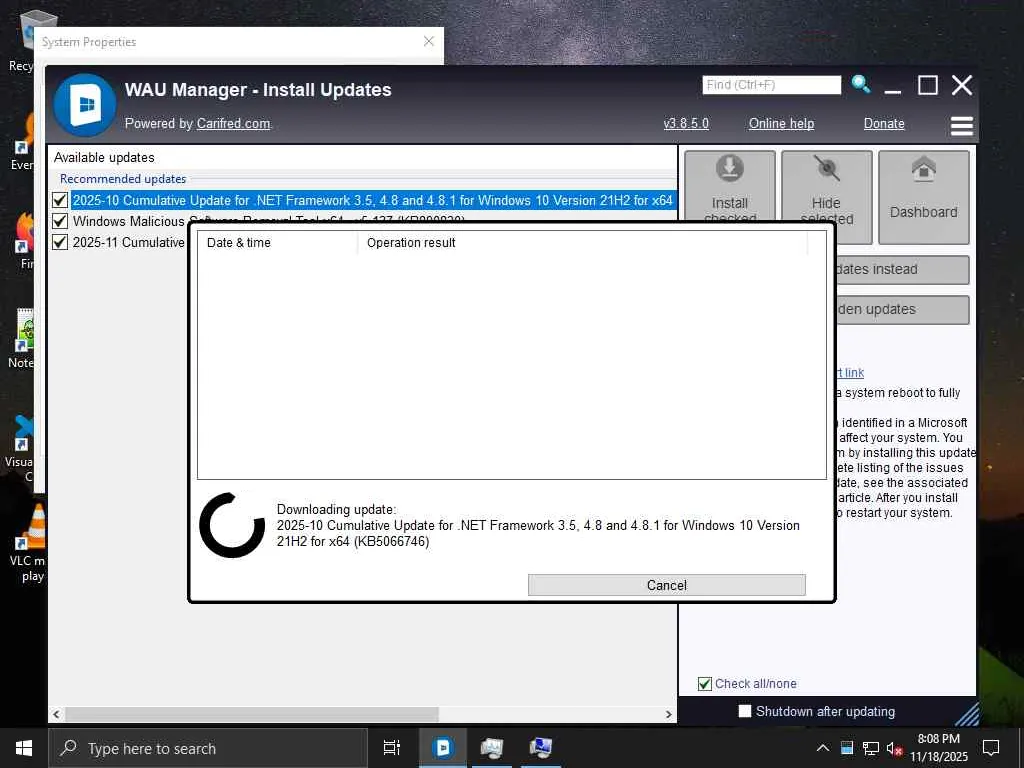Open the notification center icon
Viewport: 1024px width, 768px height.
[991, 748]
